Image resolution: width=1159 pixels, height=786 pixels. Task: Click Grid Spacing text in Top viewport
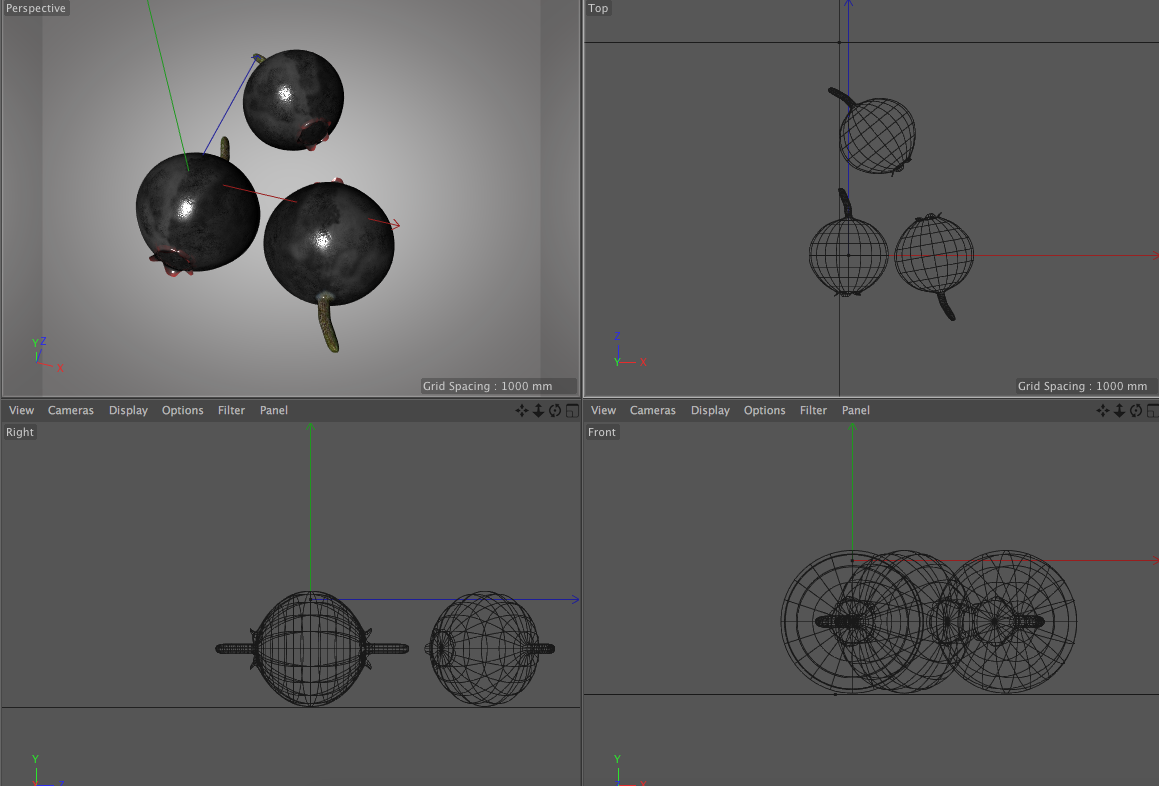(1082, 386)
